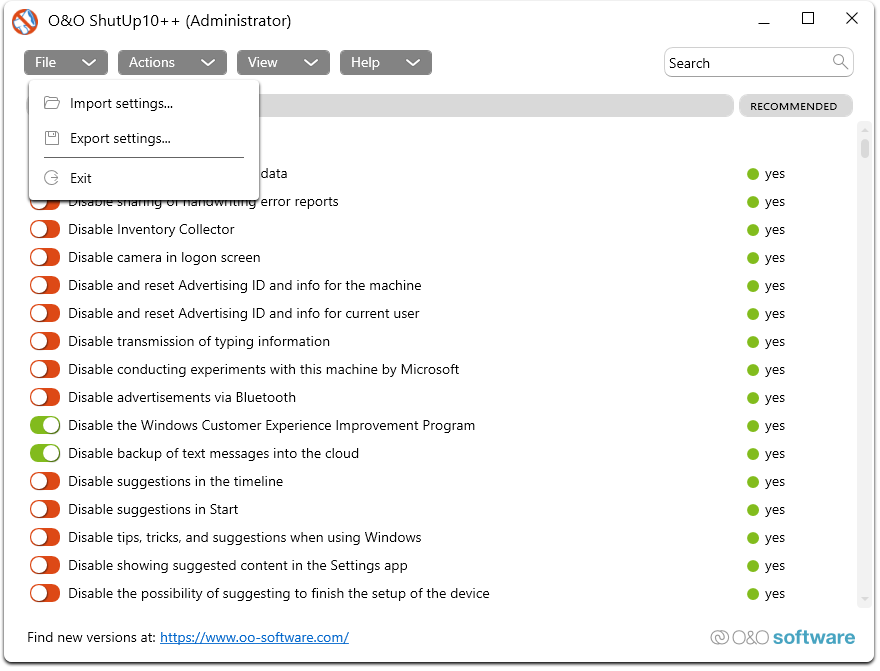The width and height of the screenshot is (880, 671).
Task: Toggle Disable transmission of typing information
Action: coord(45,342)
